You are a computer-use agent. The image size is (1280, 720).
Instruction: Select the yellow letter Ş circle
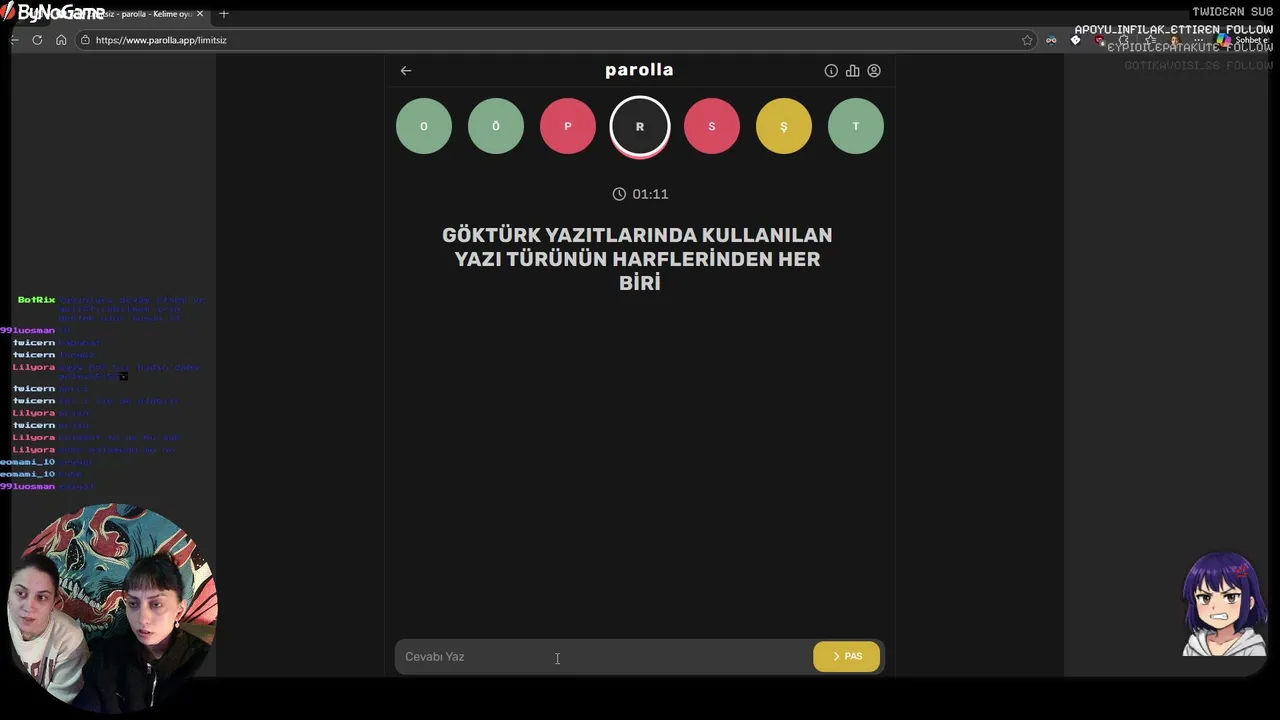click(784, 126)
